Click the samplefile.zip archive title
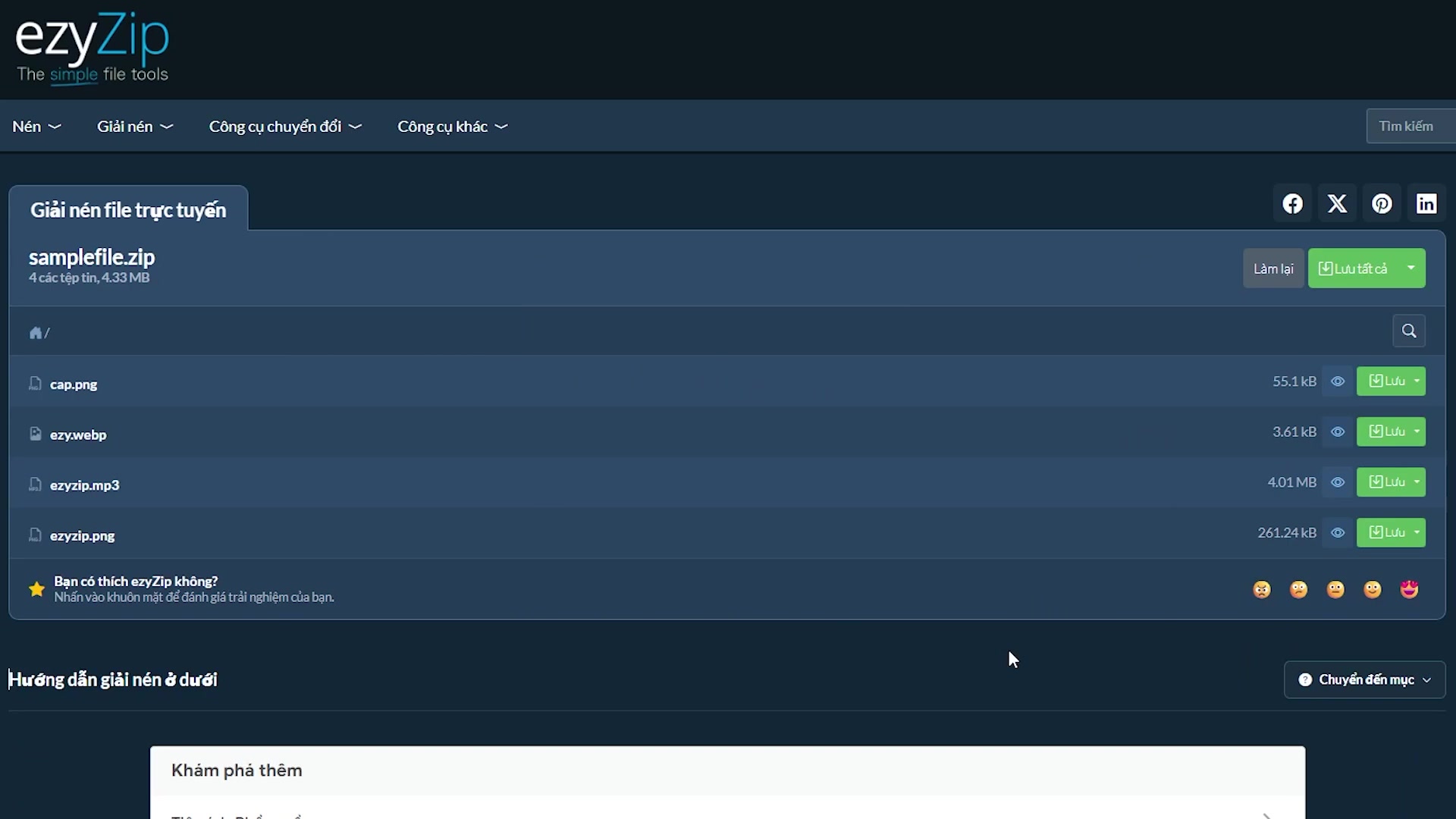 click(x=92, y=257)
